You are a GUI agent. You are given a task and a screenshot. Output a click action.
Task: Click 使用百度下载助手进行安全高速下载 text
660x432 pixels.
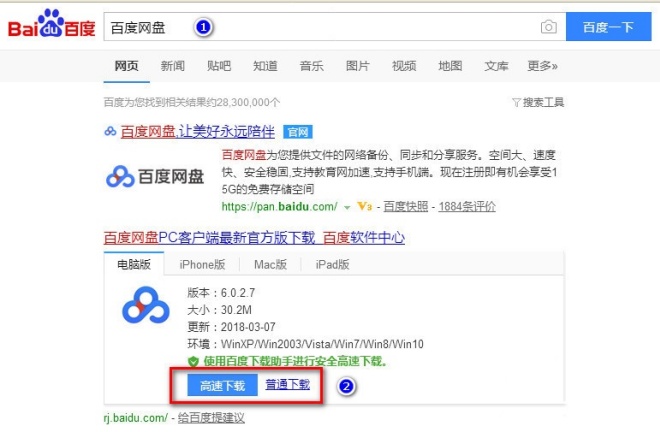295,361
